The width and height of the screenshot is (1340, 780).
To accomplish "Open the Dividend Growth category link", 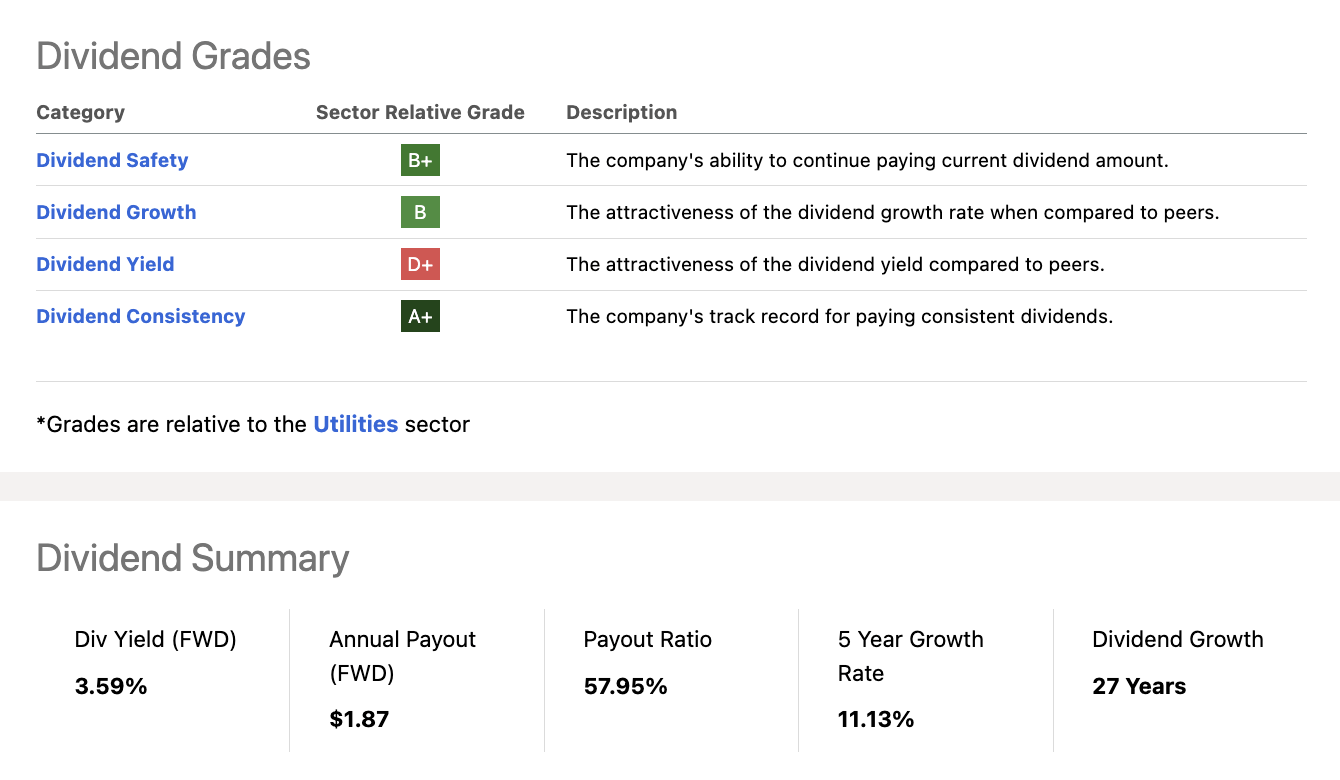I will click(x=116, y=212).
